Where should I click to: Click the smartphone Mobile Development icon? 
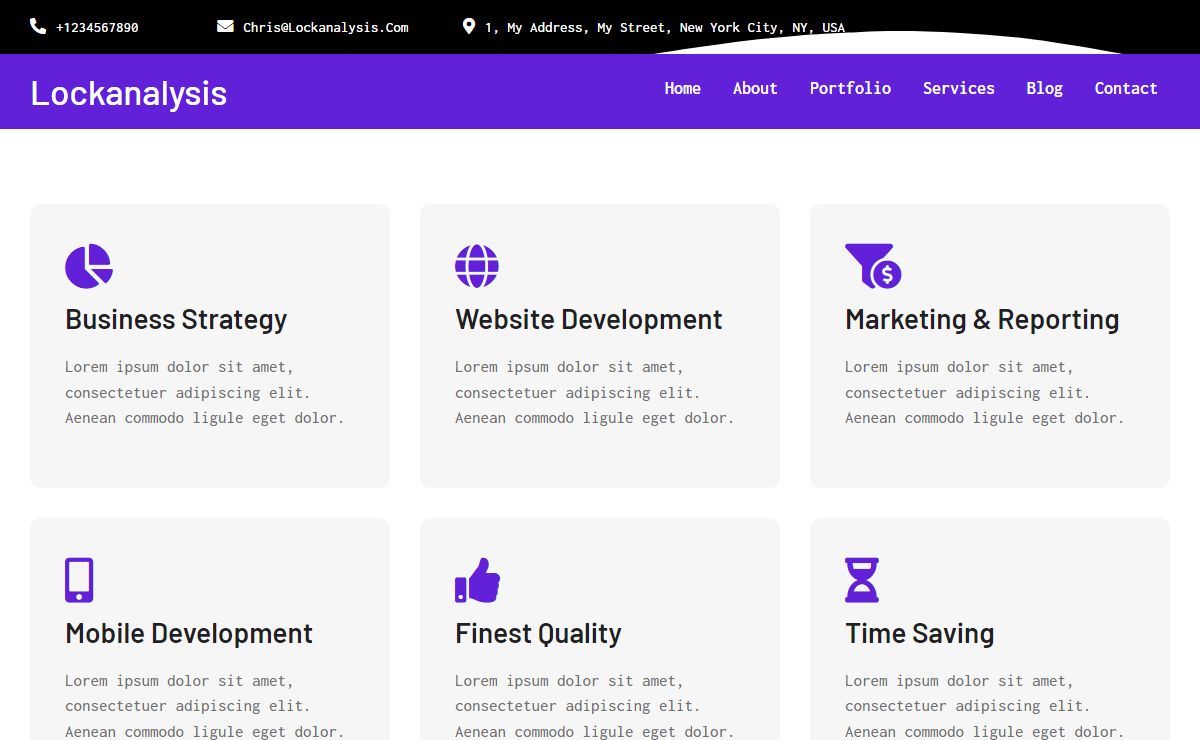(79, 580)
